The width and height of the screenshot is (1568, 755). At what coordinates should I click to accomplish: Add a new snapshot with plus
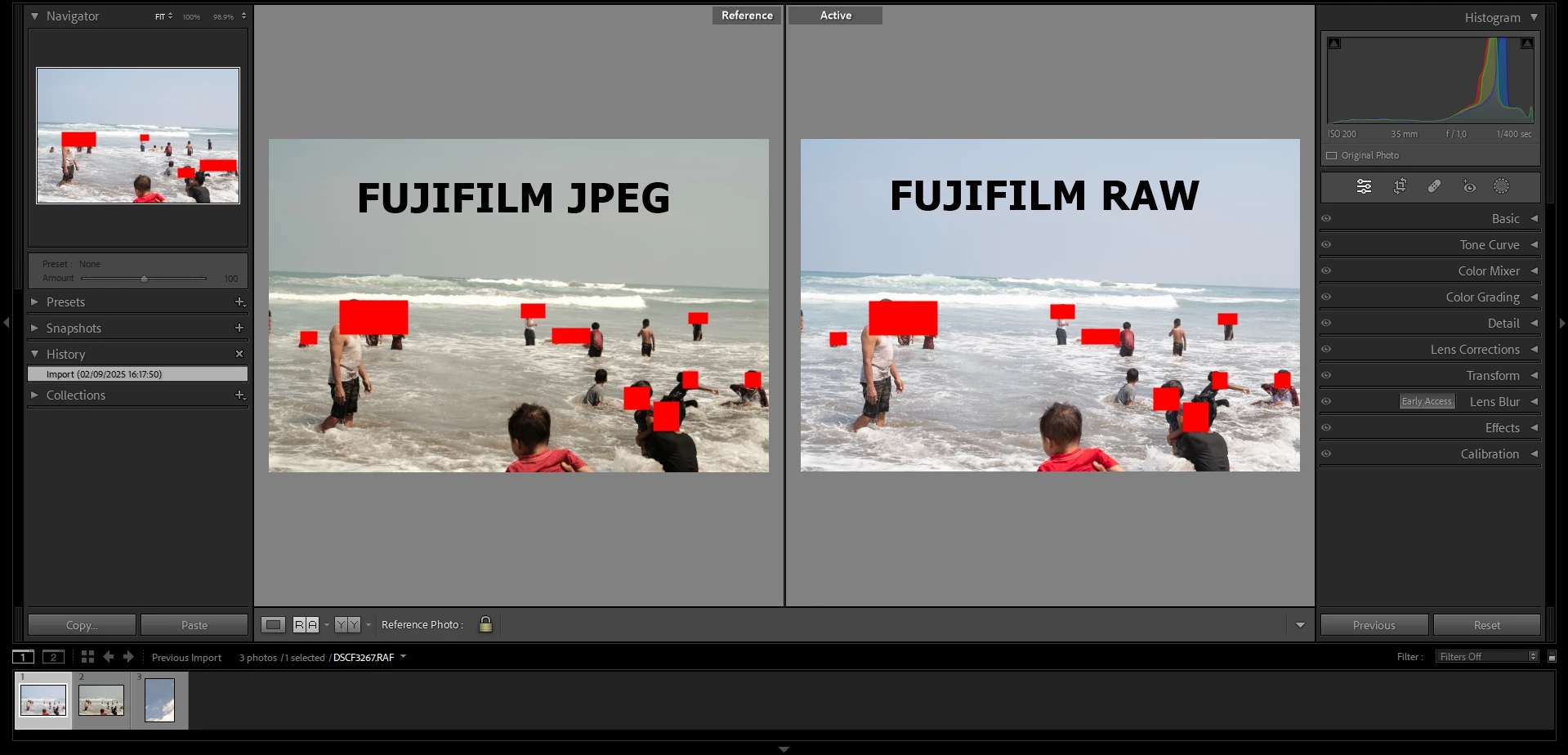click(239, 328)
